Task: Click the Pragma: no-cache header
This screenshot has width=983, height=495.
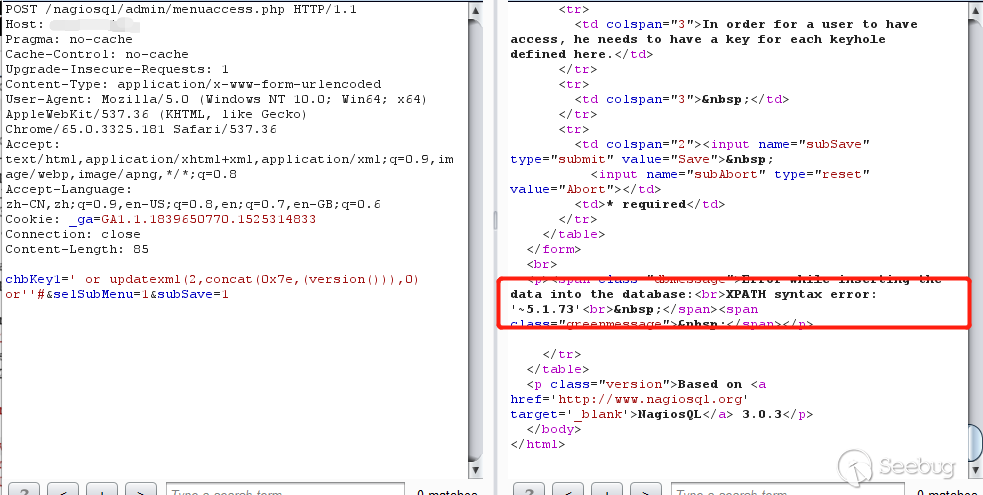Action: [x=69, y=39]
